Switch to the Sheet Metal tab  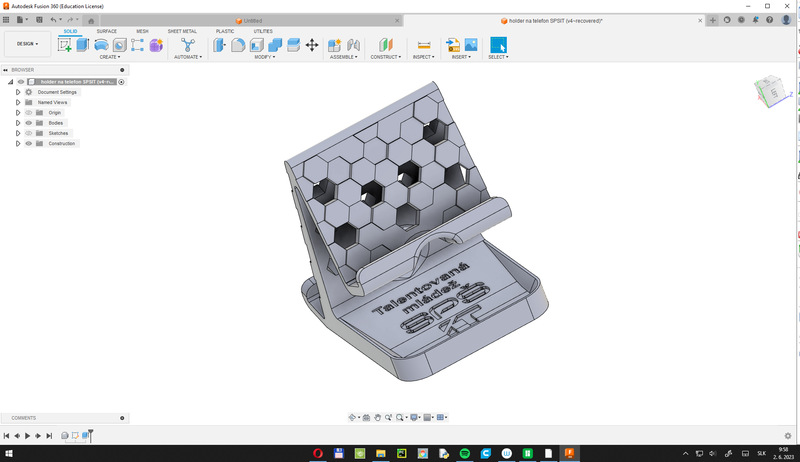pyautogui.click(x=182, y=31)
